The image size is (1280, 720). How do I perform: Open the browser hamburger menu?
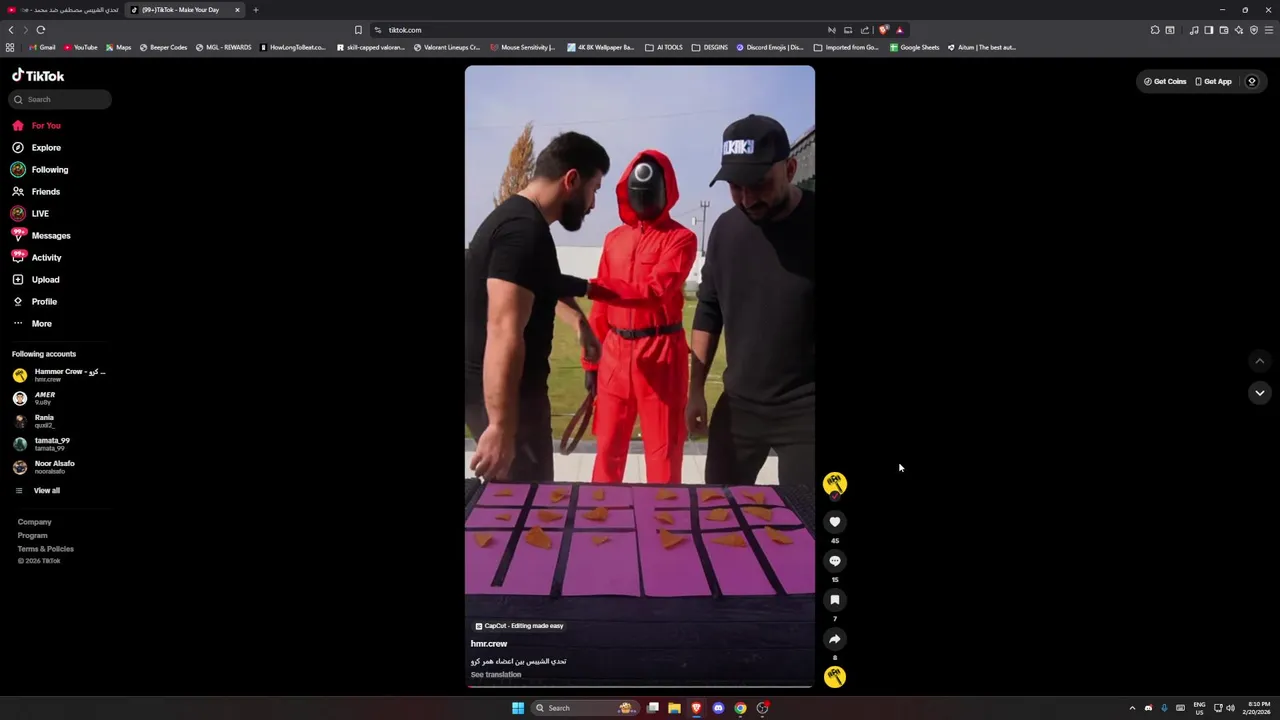tap(1269, 30)
